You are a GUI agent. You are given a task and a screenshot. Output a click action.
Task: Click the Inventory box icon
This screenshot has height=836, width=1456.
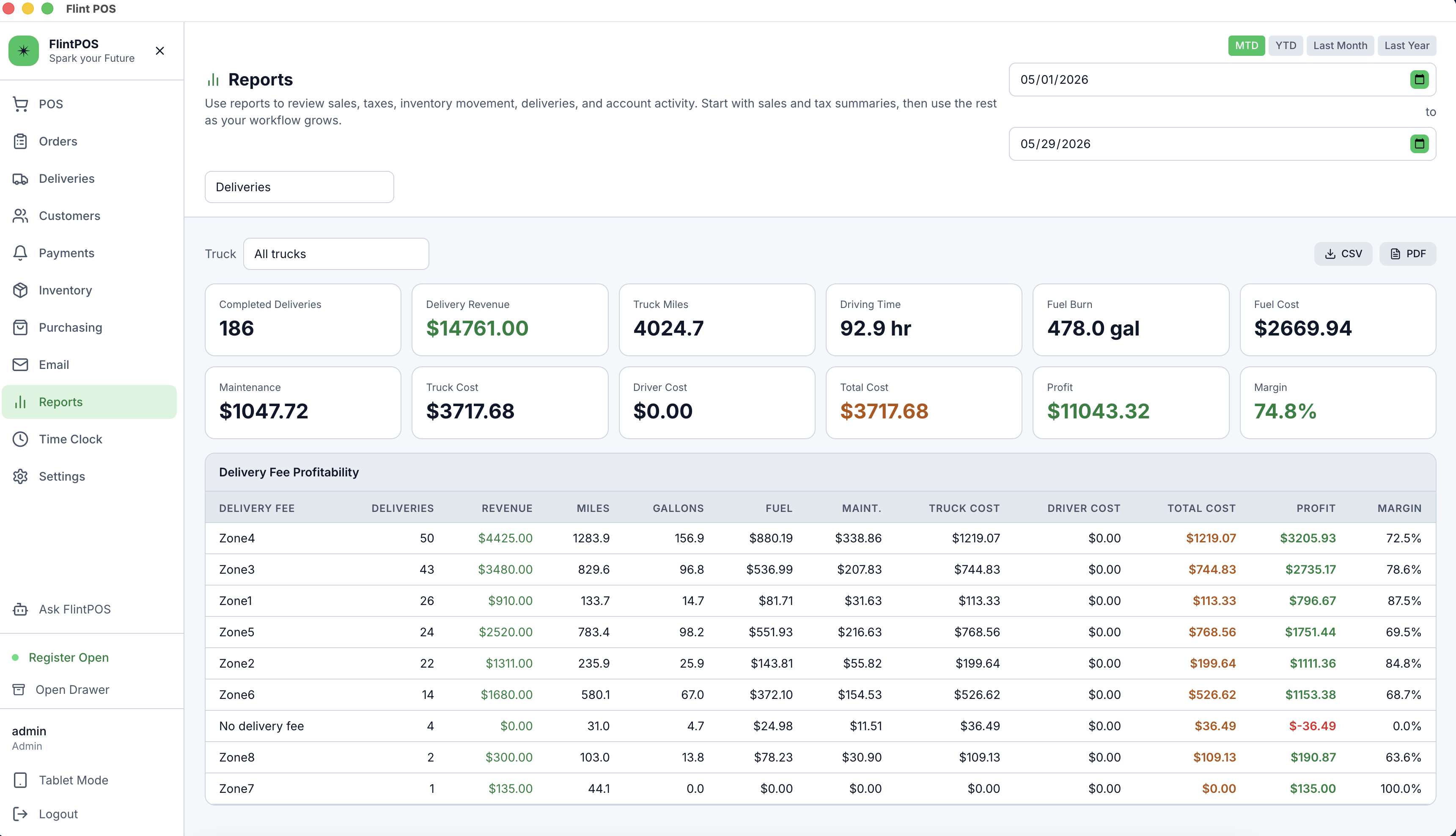21,291
